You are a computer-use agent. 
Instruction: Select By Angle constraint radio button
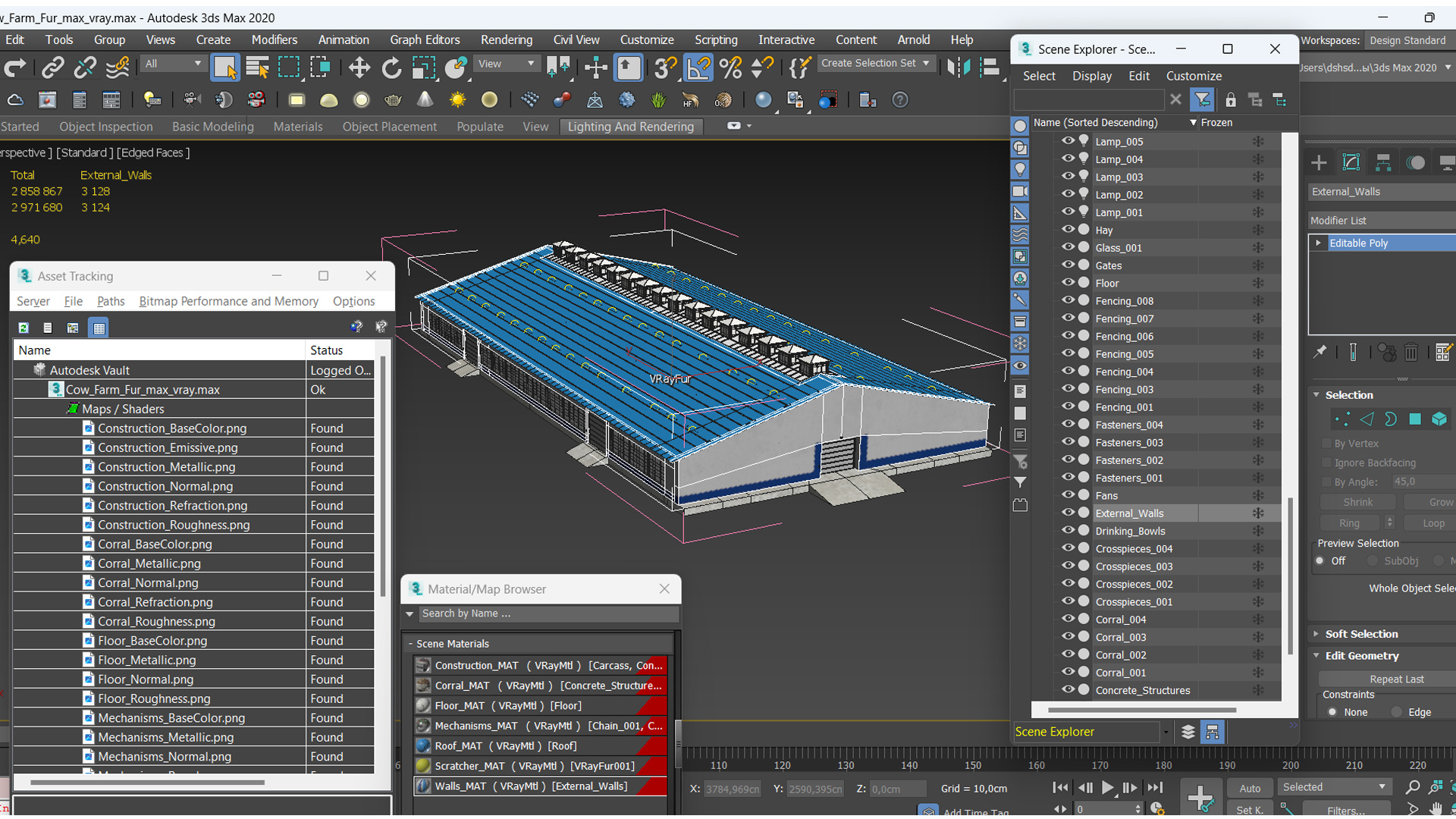pos(1327,481)
